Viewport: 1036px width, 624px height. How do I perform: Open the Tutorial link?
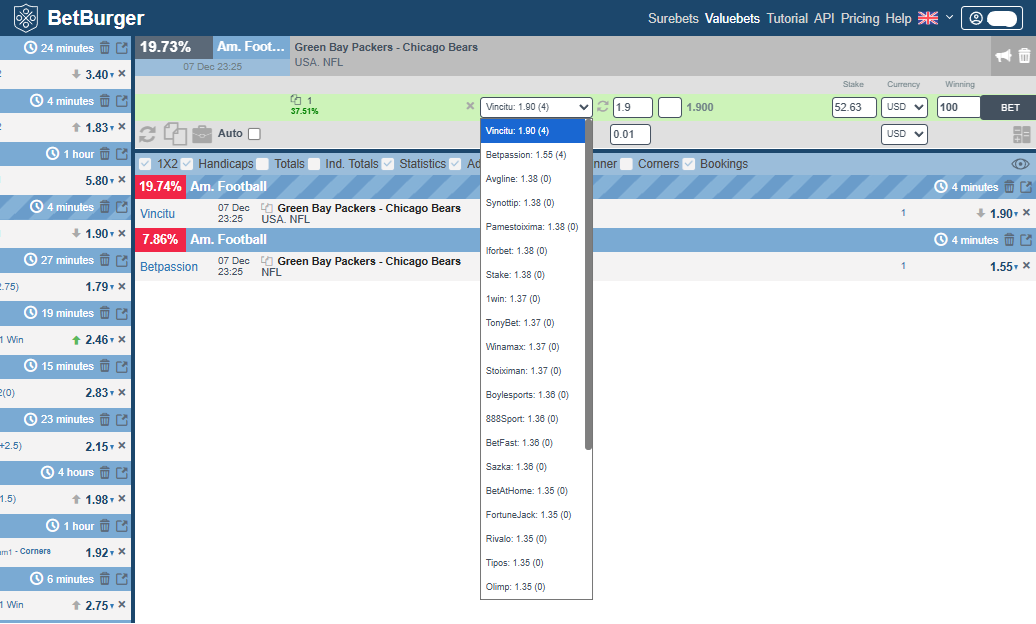click(x=787, y=19)
